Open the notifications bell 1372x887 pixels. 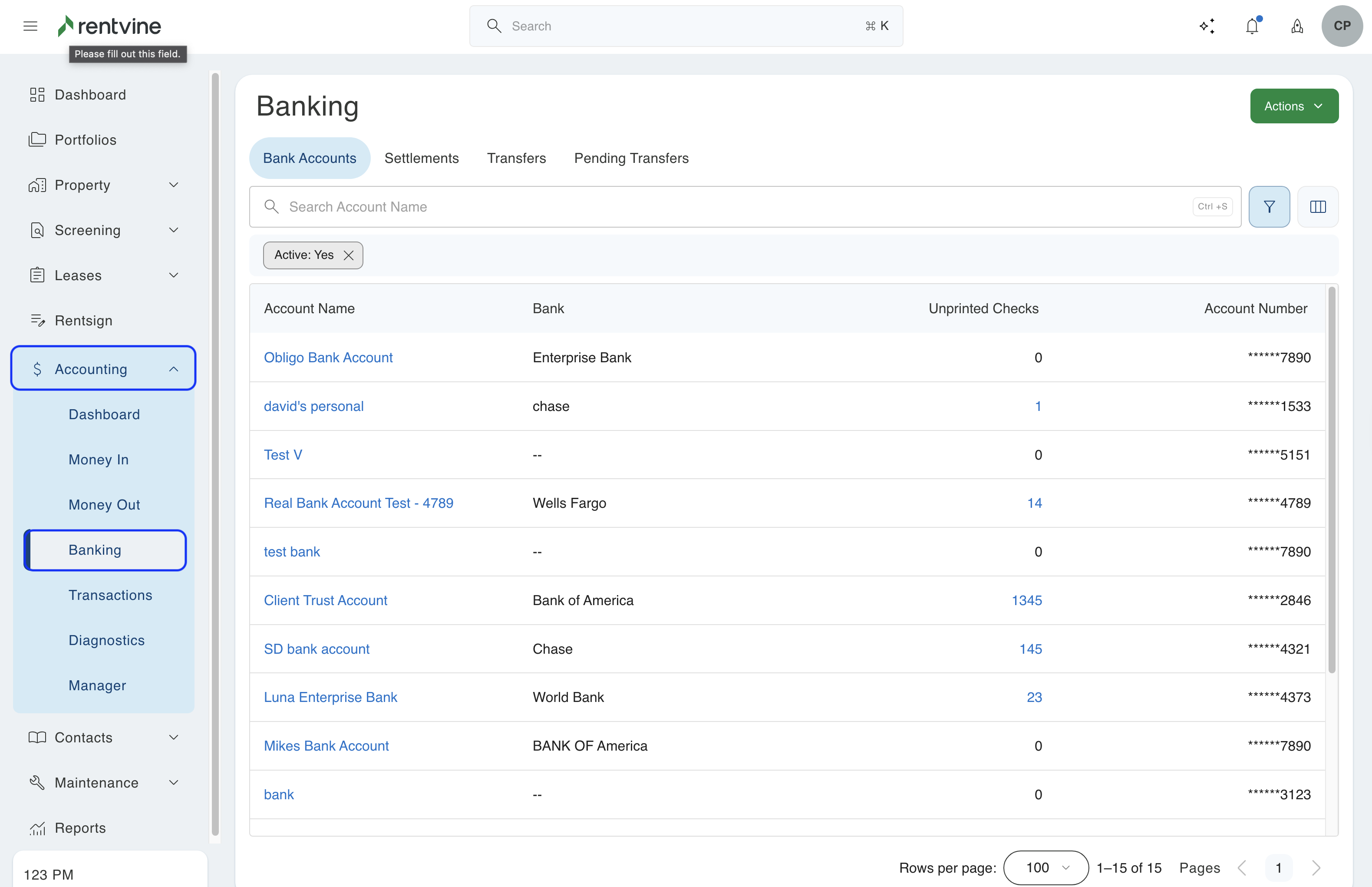click(1252, 26)
